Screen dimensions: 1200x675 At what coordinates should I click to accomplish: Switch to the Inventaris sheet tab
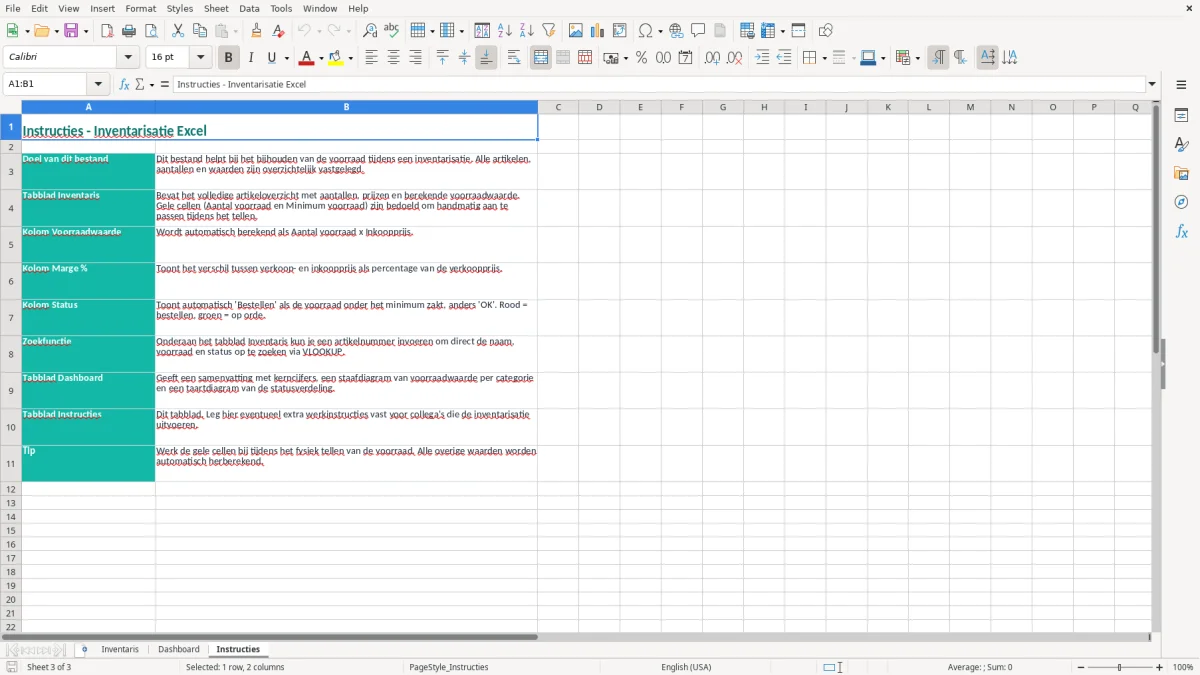tap(120, 650)
